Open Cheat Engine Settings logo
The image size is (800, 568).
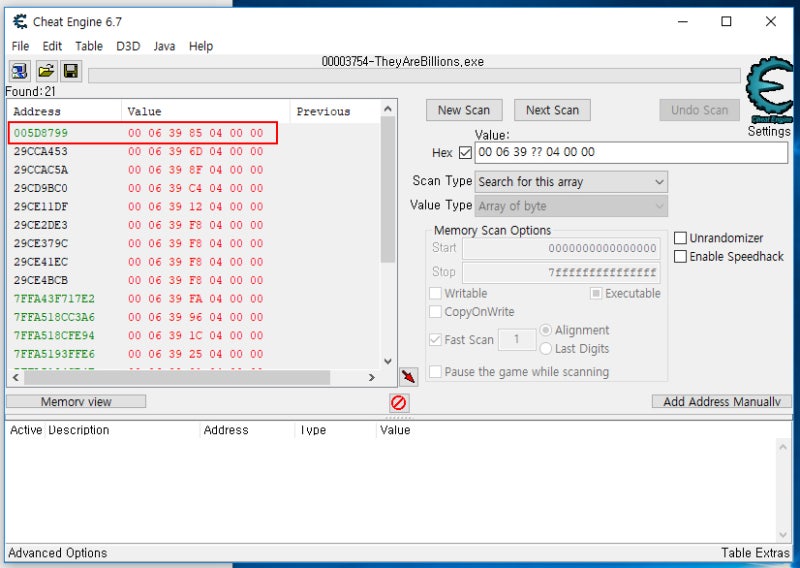tap(769, 90)
